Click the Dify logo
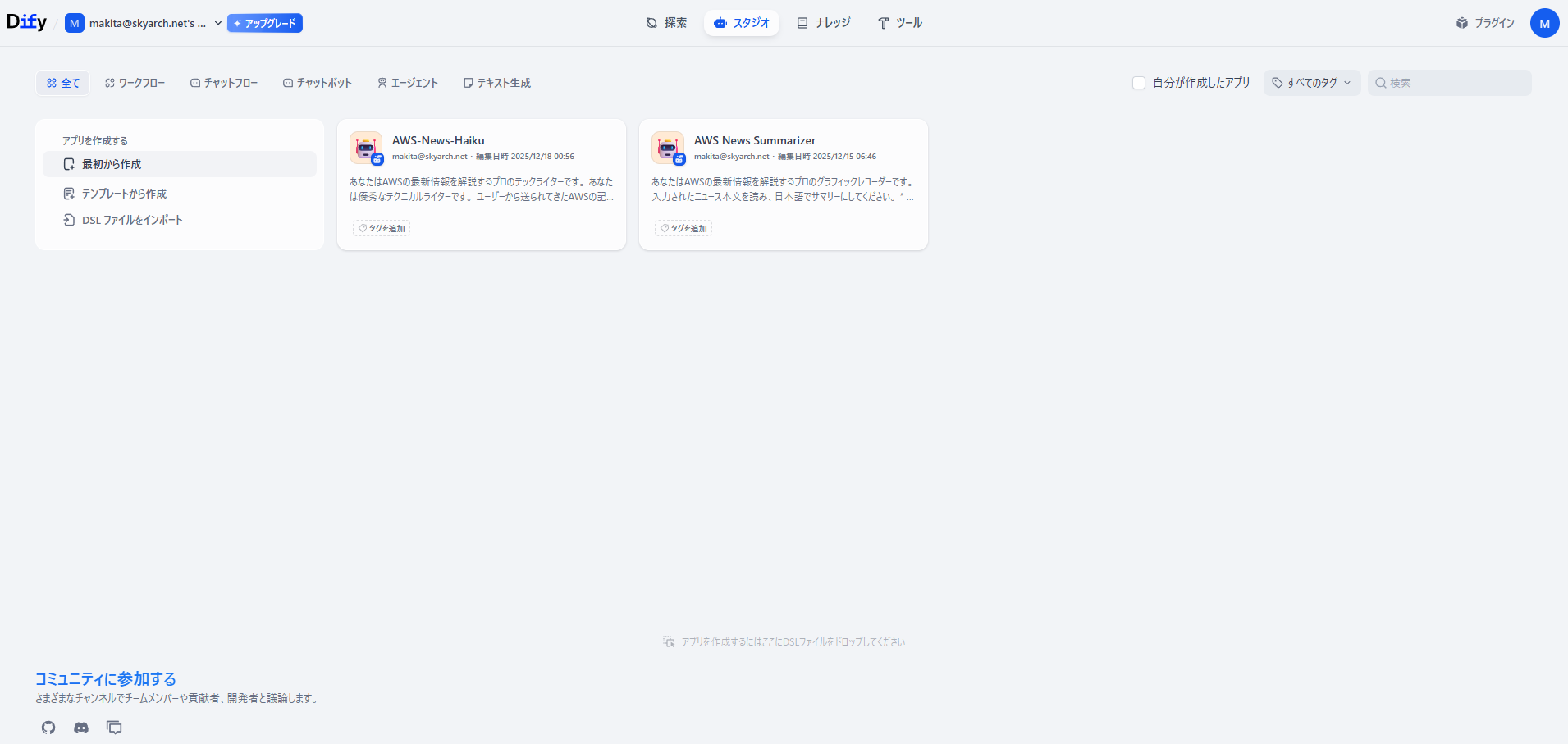Viewport: 1568px width, 744px height. coord(26,22)
